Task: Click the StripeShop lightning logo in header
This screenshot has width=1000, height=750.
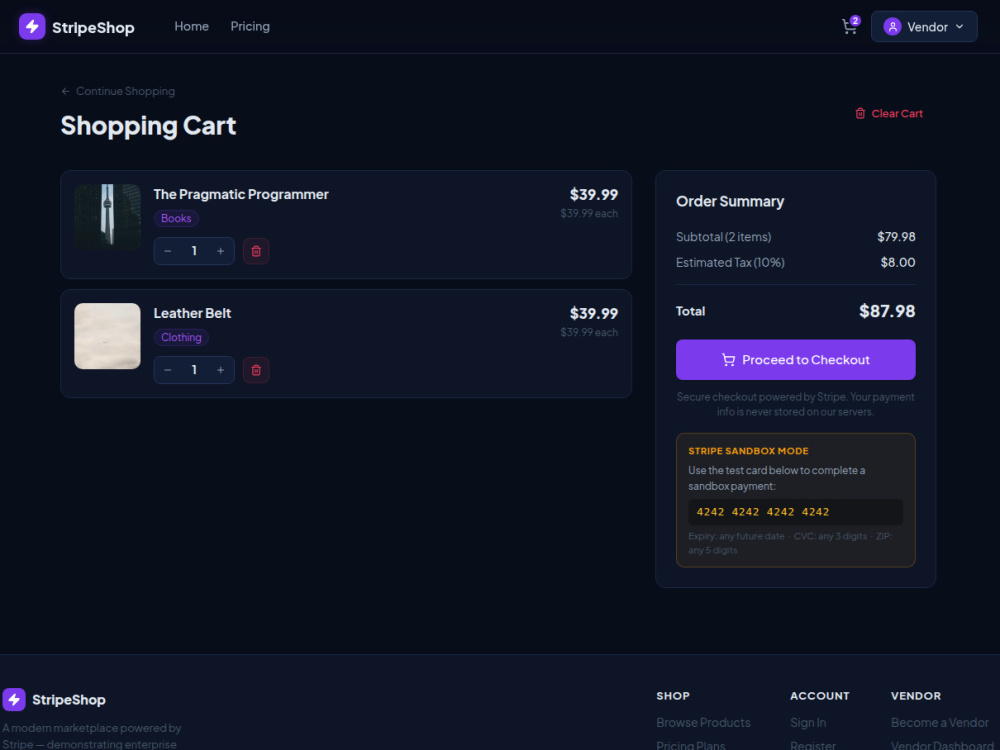Action: click(32, 27)
